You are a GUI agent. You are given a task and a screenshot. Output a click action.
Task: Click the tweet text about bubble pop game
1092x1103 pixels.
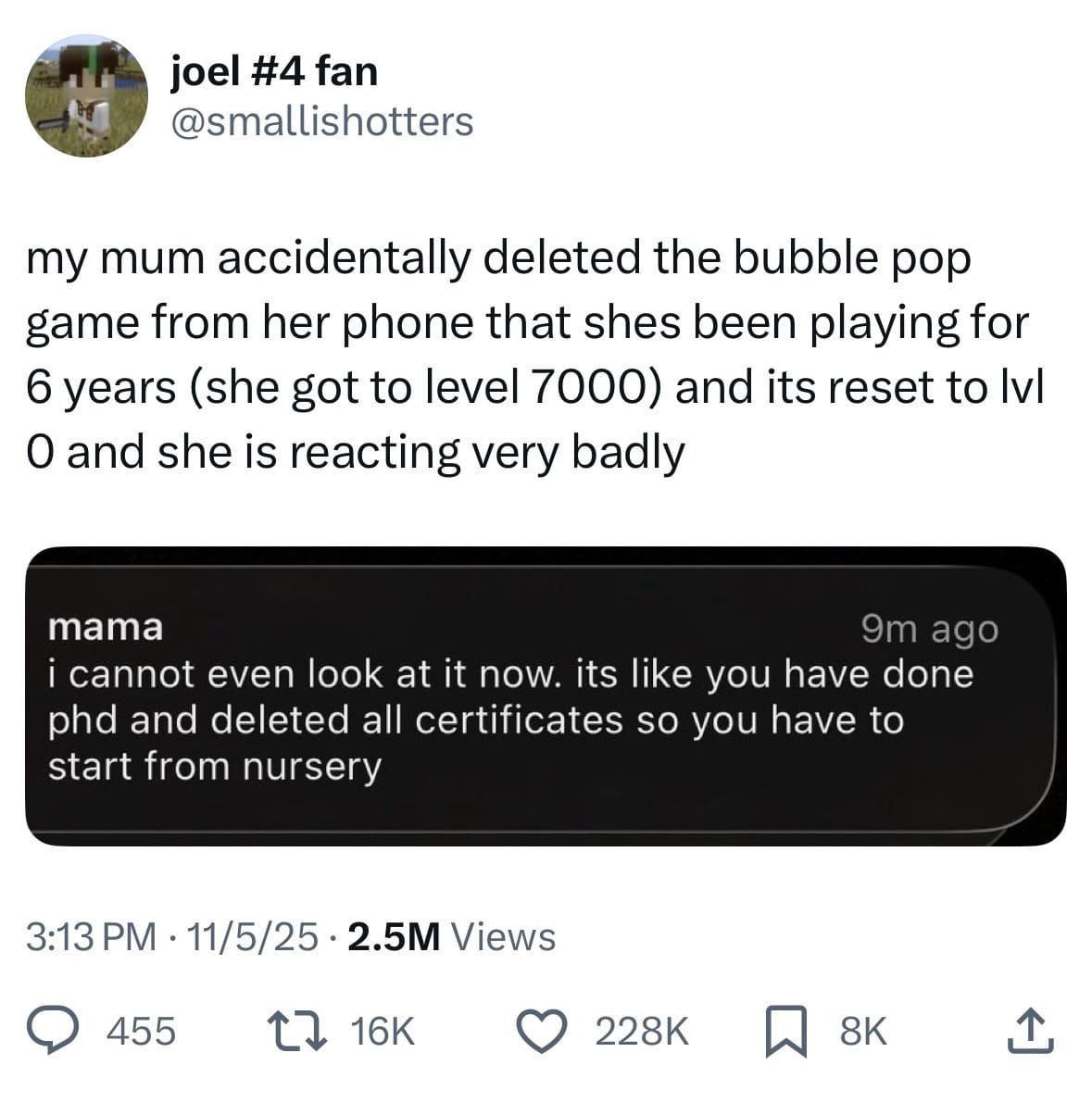click(534, 355)
